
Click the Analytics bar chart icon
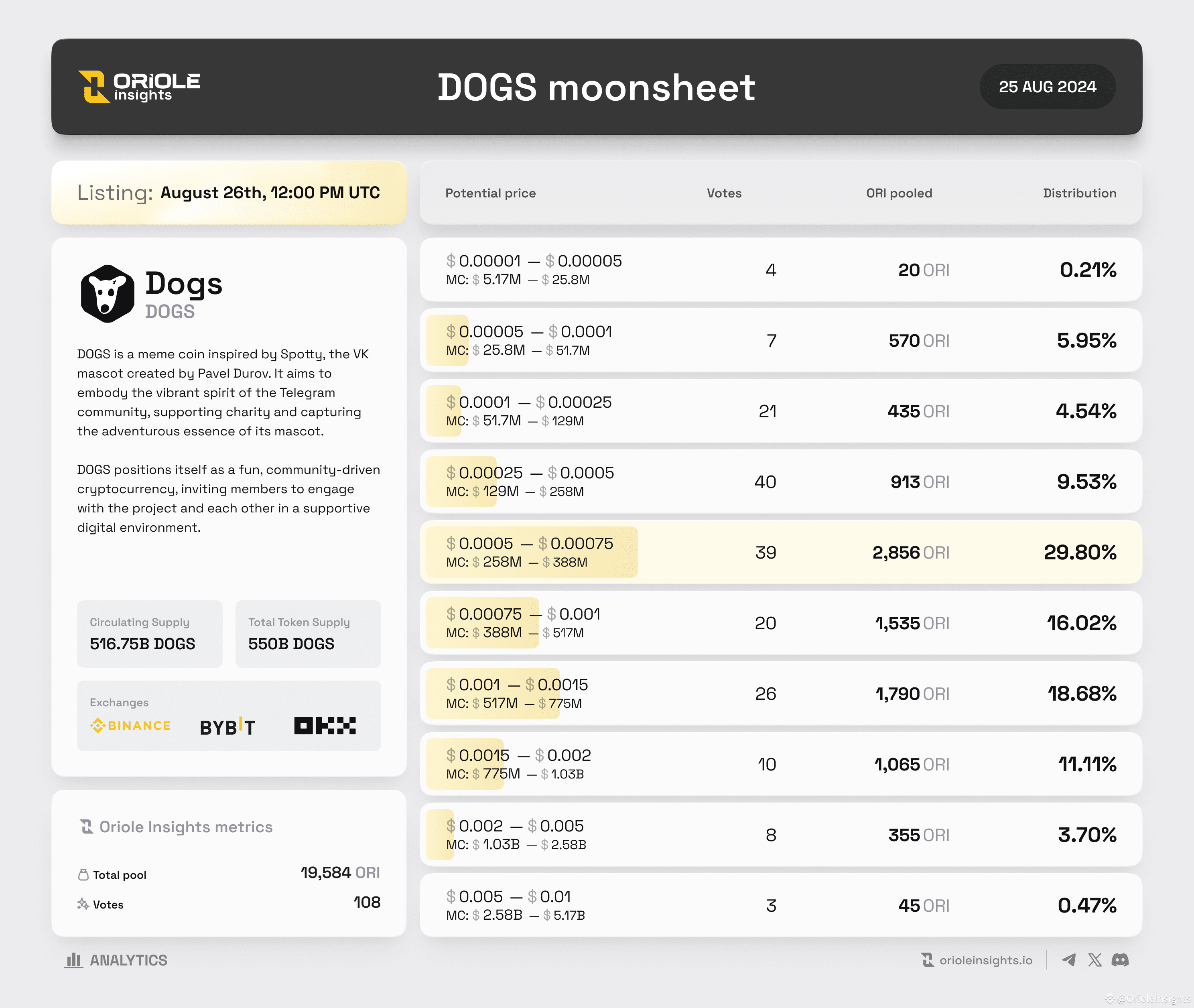(74, 960)
